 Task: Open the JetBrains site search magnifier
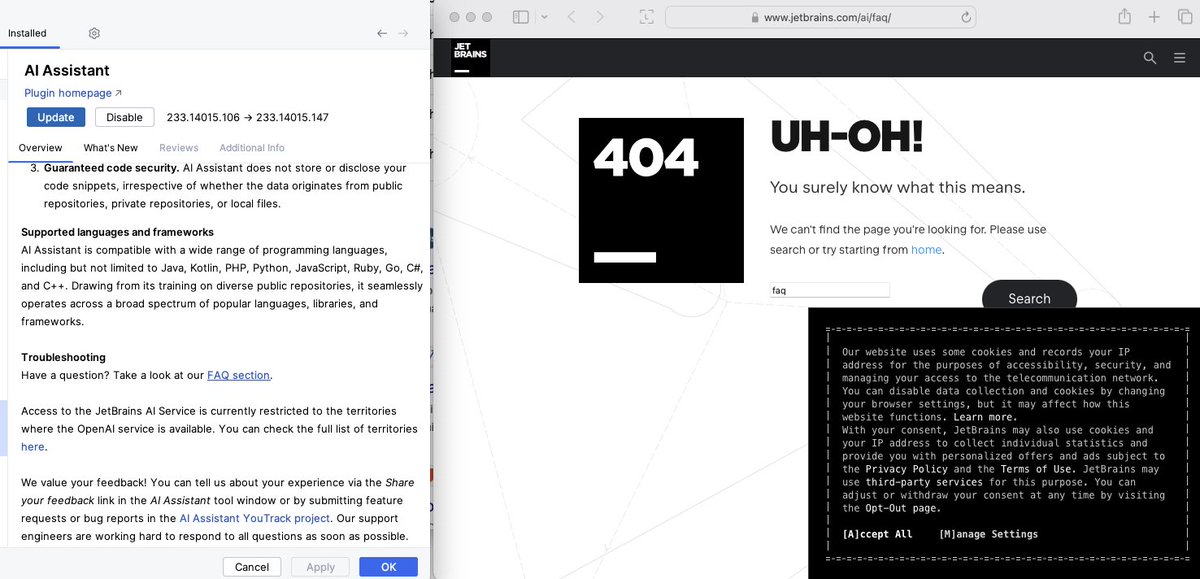point(1150,58)
